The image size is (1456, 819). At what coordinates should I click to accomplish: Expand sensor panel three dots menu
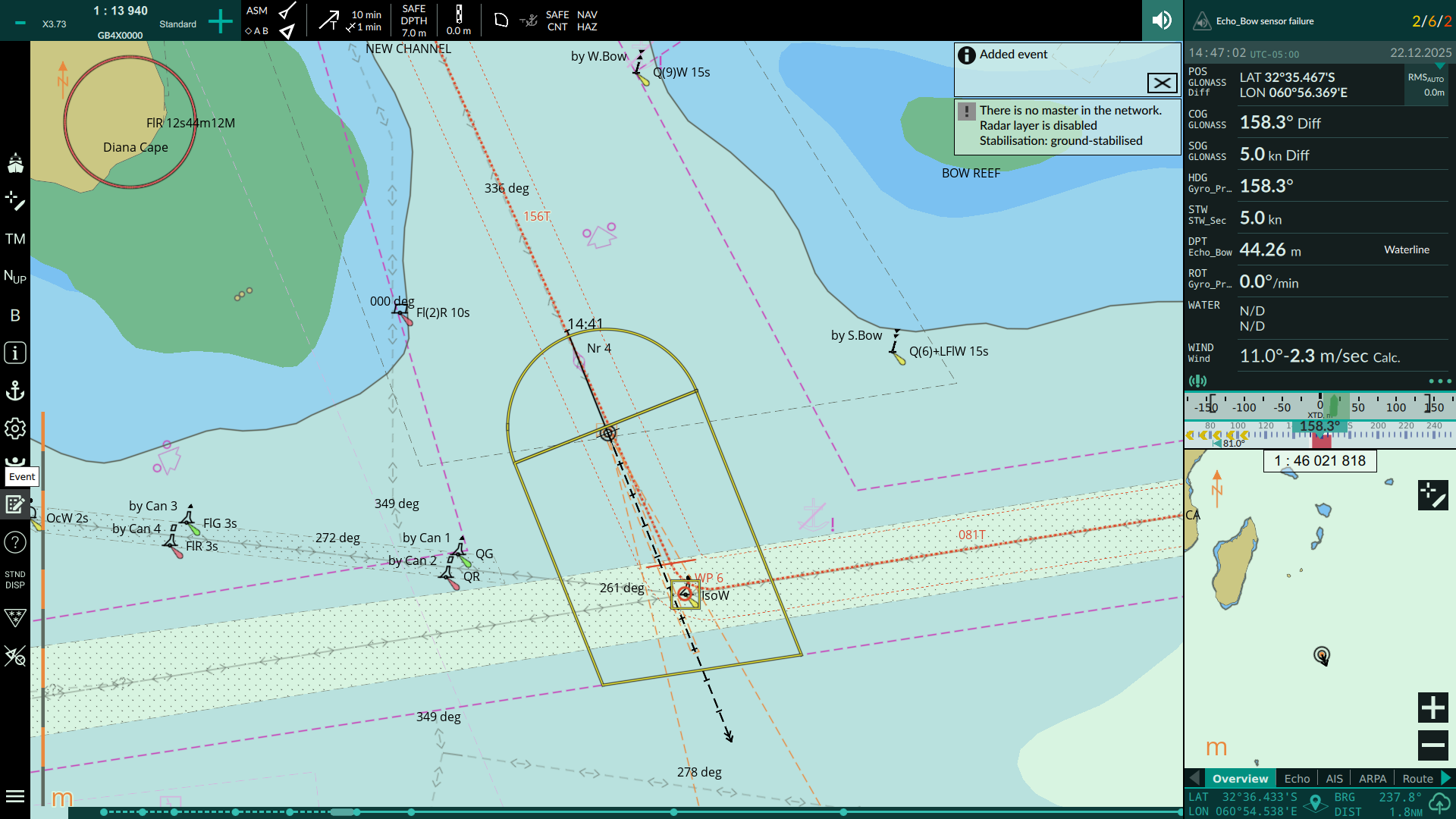[x=1439, y=381]
